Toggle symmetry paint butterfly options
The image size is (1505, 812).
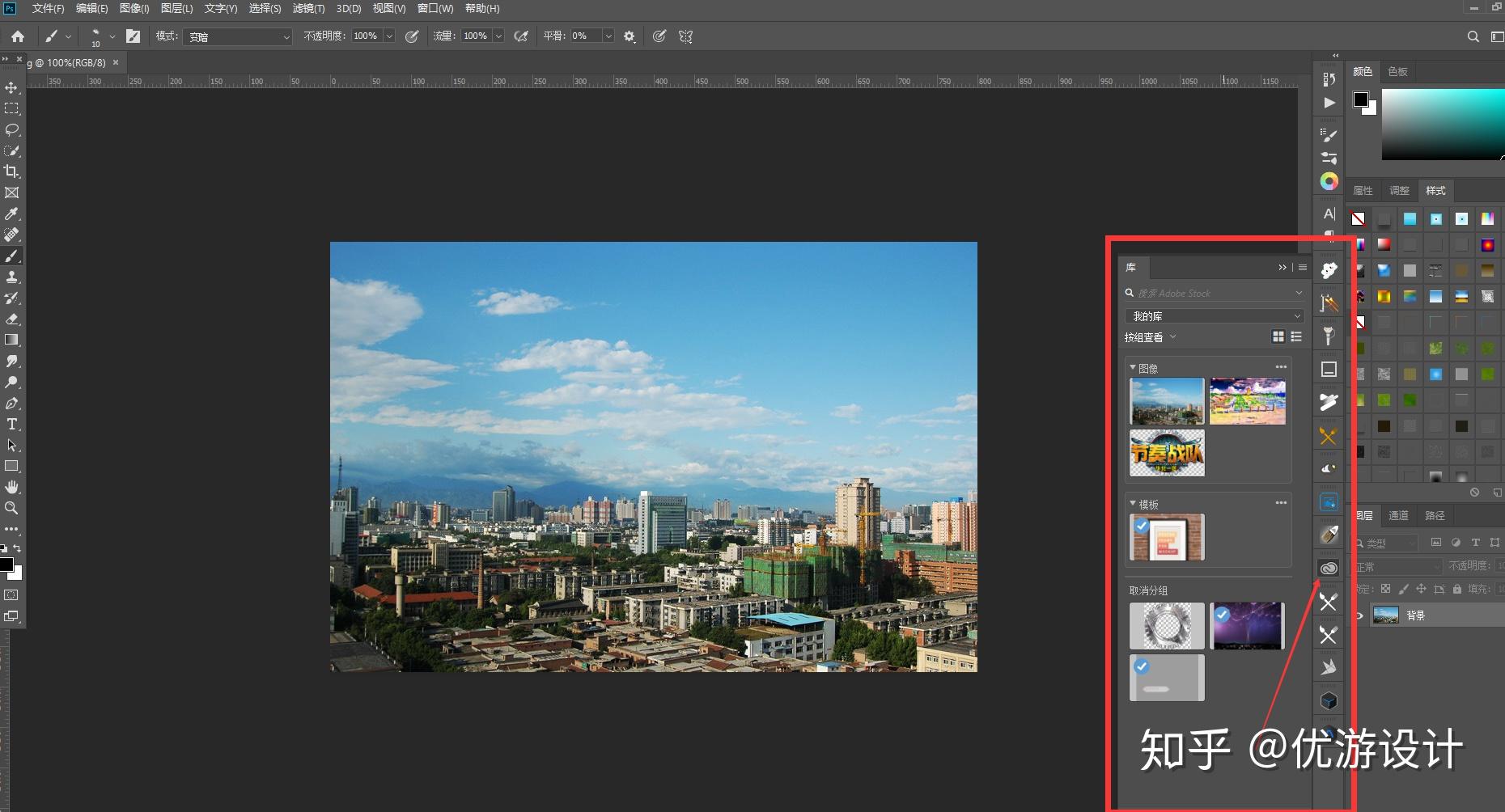[x=685, y=36]
